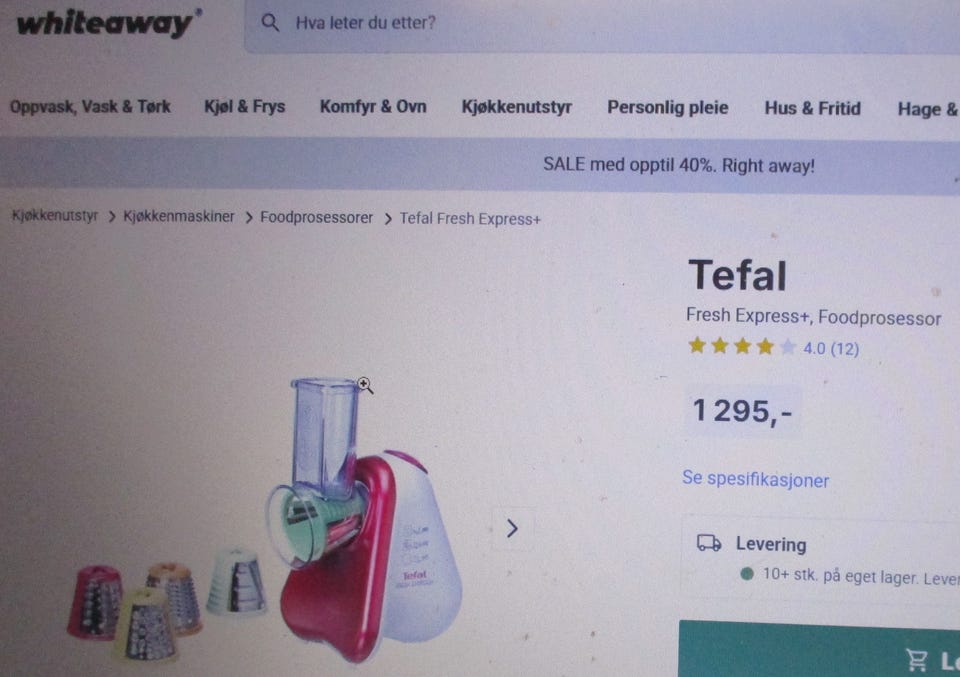The height and width of the screenshot is (677, 960).
Task: Open the Oppvask, Vask & Tørk menu
Action: coord(90,107)
